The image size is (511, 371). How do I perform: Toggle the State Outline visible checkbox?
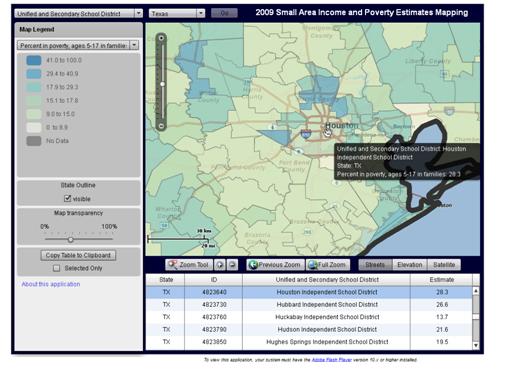point(67,199)
